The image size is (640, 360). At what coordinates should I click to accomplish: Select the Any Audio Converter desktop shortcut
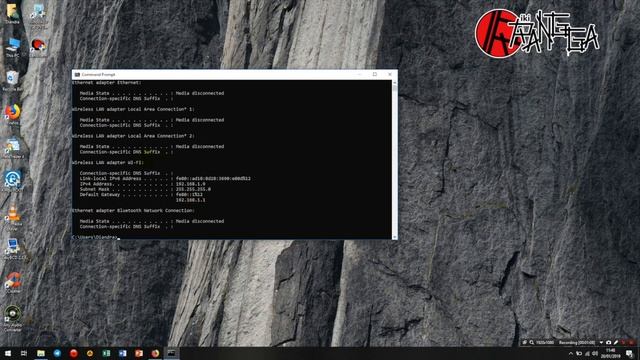[13, 318]
